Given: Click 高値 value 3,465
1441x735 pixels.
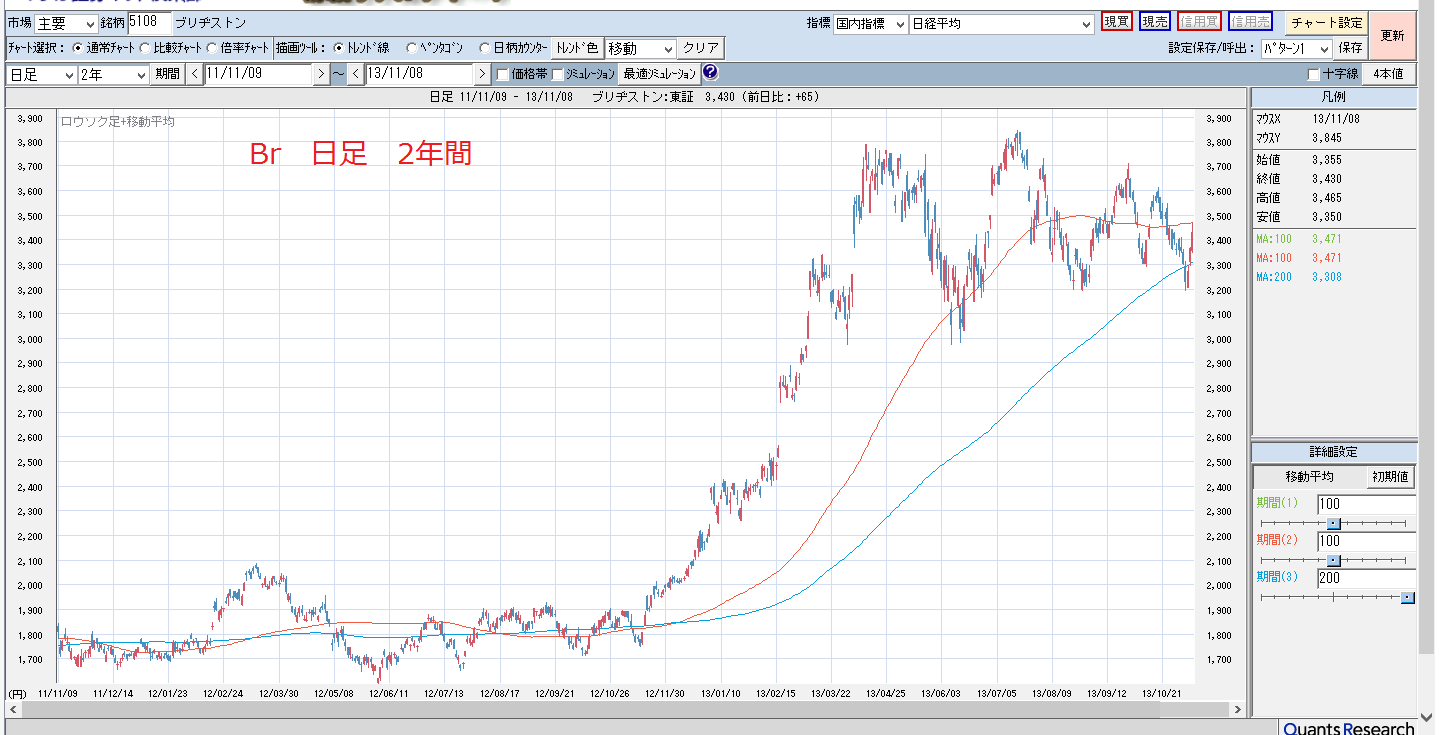Looking at the screenshot, I should [1326, 198].
